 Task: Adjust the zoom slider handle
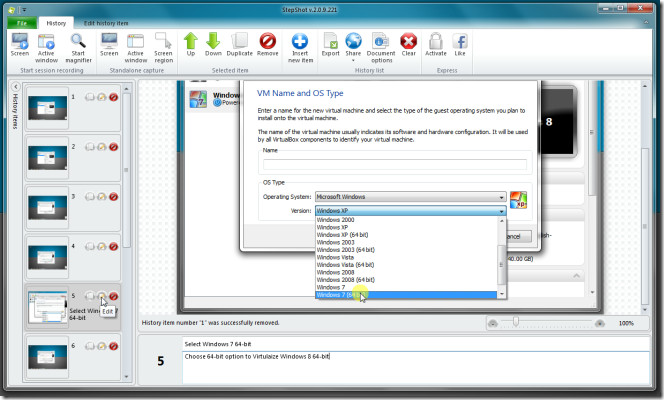pyautogui.click(x=515, y=322)
